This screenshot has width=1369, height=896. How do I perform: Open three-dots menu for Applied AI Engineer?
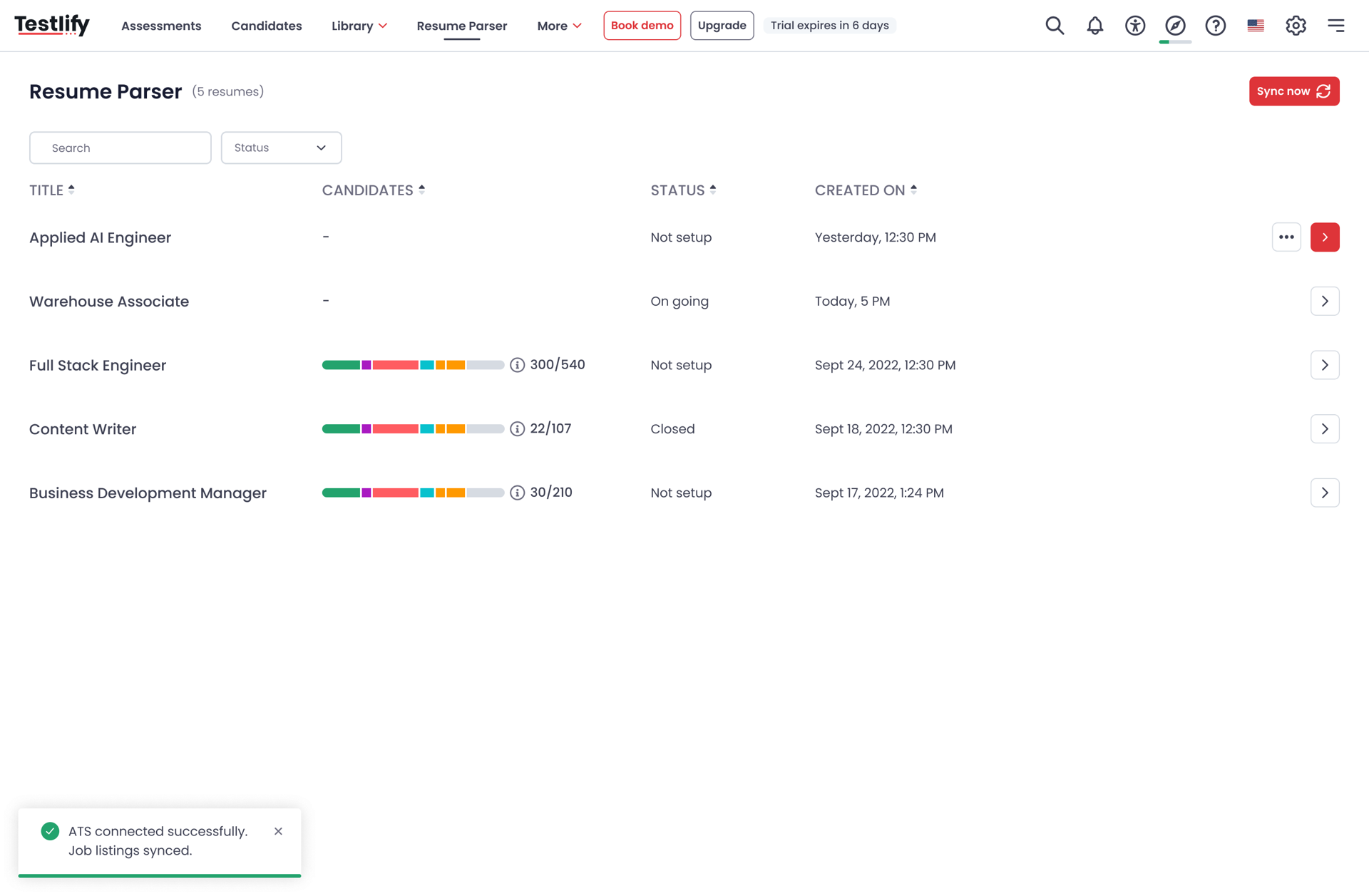click(x=1286, y=237)
